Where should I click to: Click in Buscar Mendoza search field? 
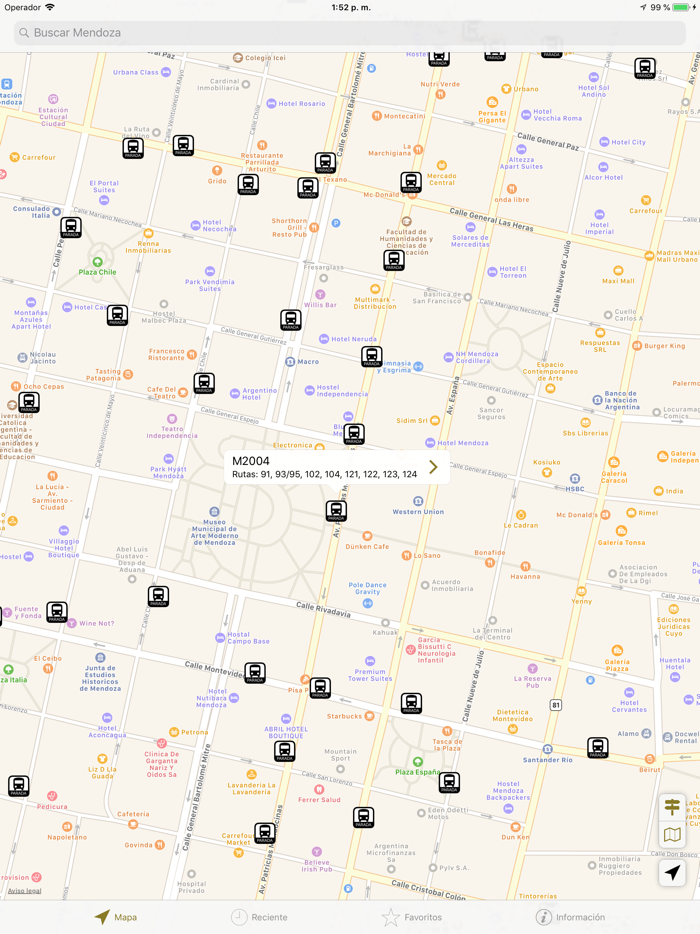pos(350,33)
